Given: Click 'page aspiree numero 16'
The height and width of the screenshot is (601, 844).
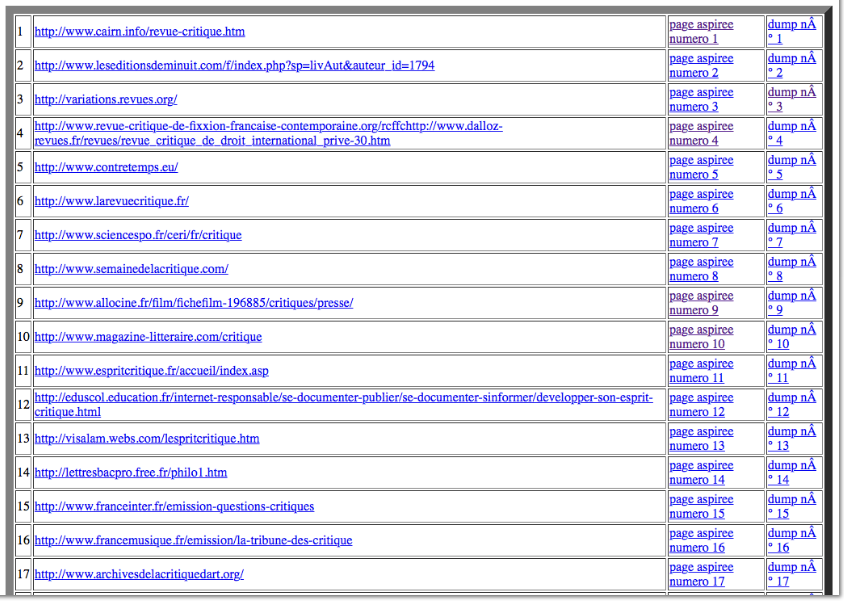Looking at the screenshot, I should (701, 540).
